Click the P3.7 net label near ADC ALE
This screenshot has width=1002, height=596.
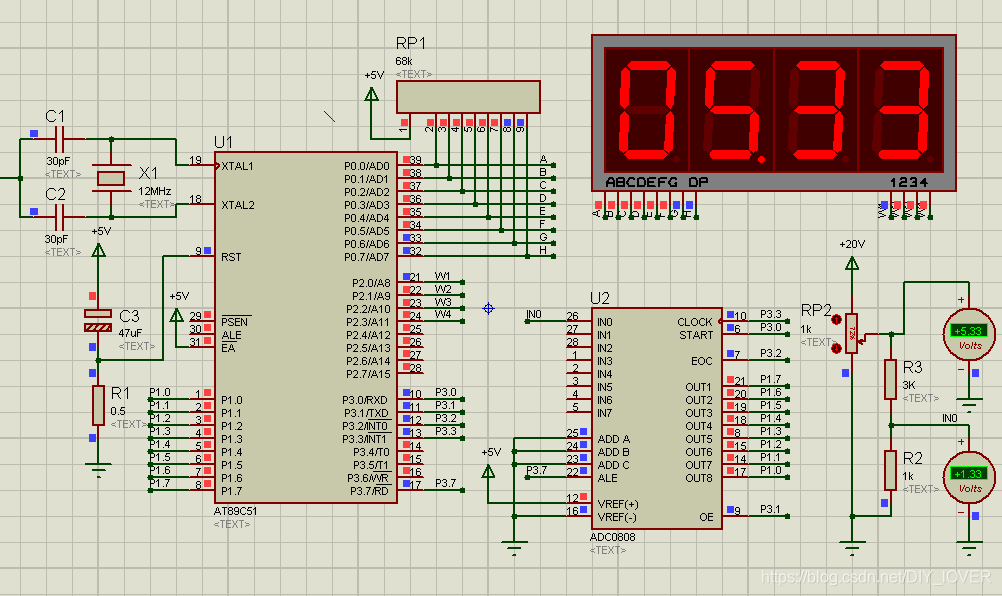(537, 470)
